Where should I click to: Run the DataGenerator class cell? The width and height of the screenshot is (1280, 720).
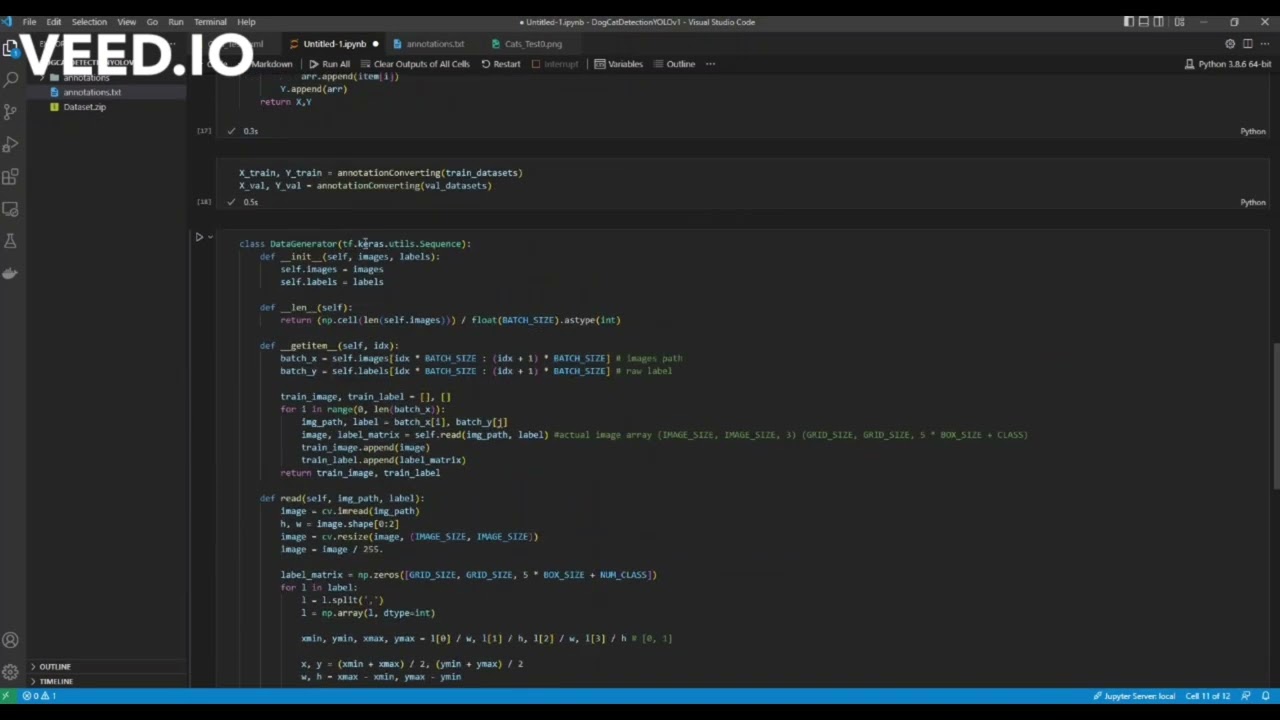[x=199, y=237]
